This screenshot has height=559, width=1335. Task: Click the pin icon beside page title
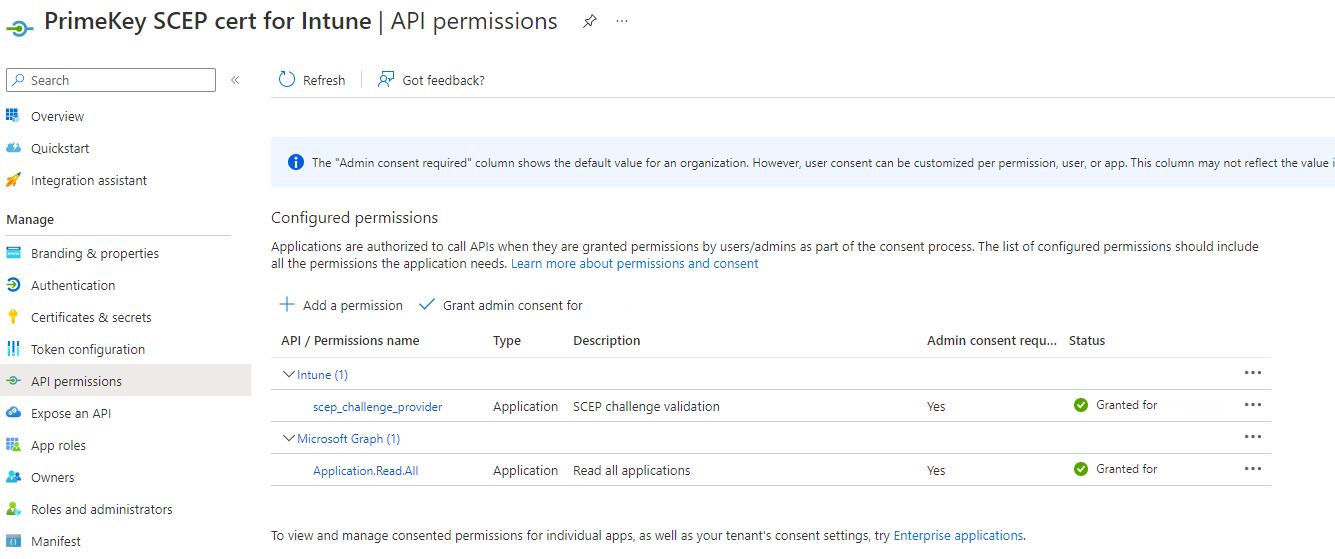click(x=590, y=22)
